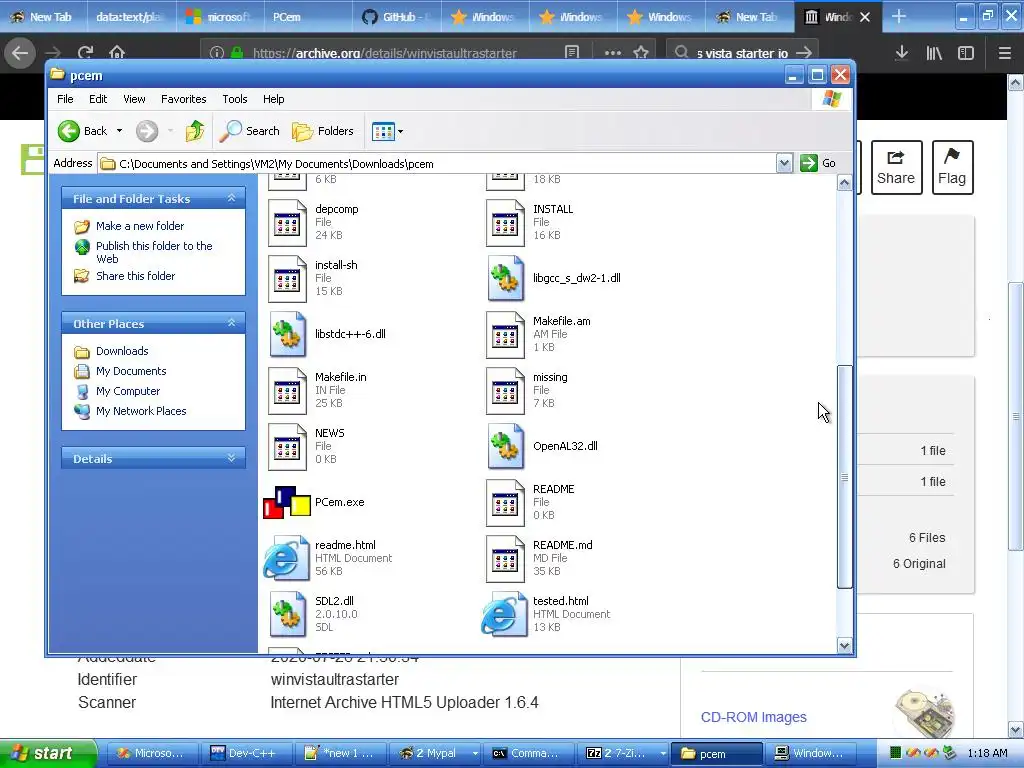Open My Documents in Other Places
1024x768 pixels.
tap(131, 371)
